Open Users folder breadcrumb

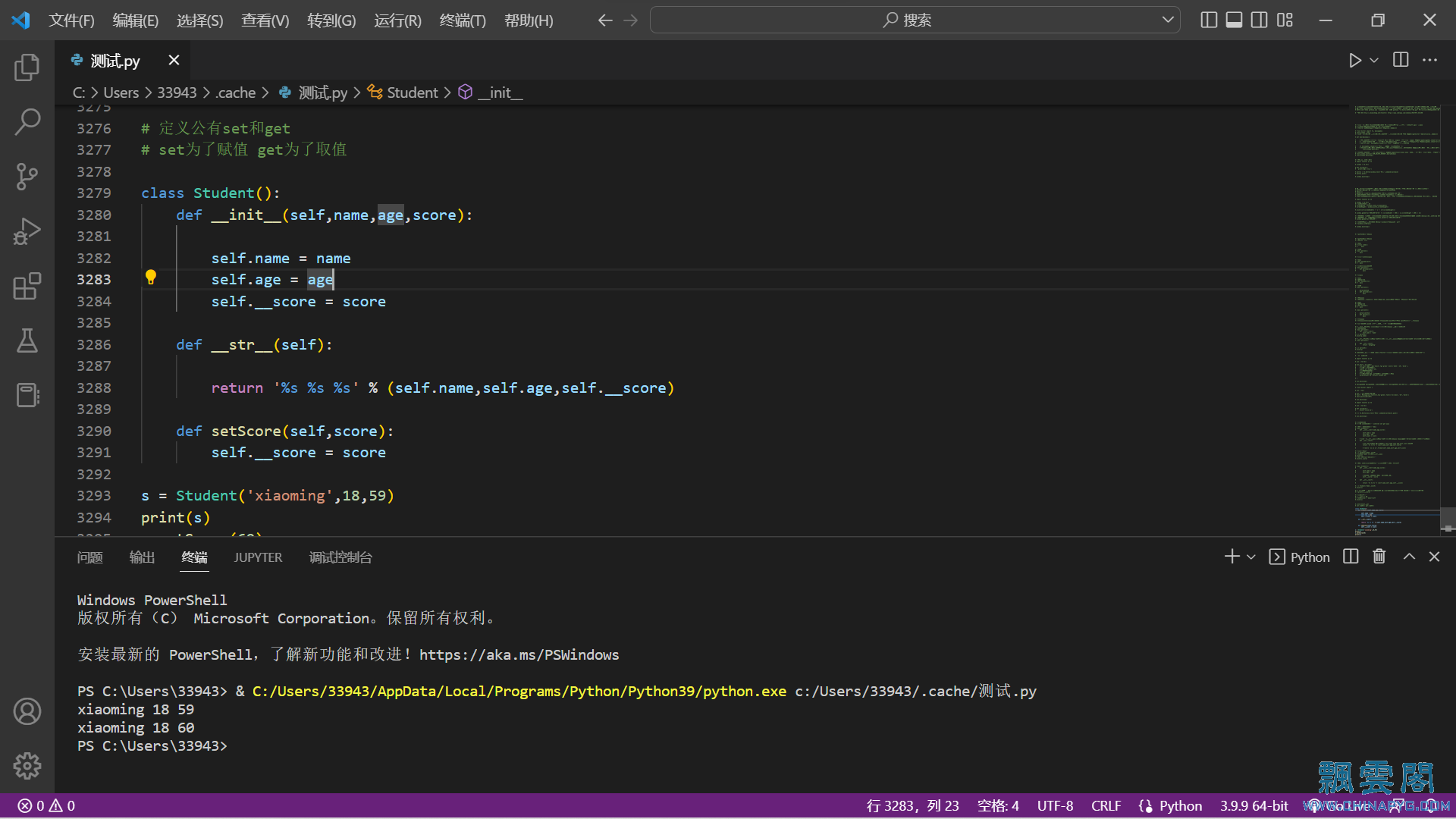121,93
